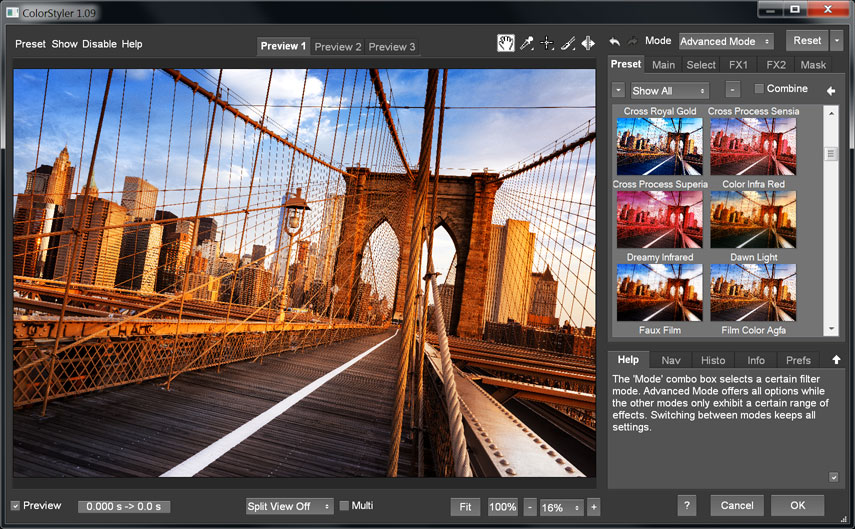Open the Split View Off dropdown

290,507
